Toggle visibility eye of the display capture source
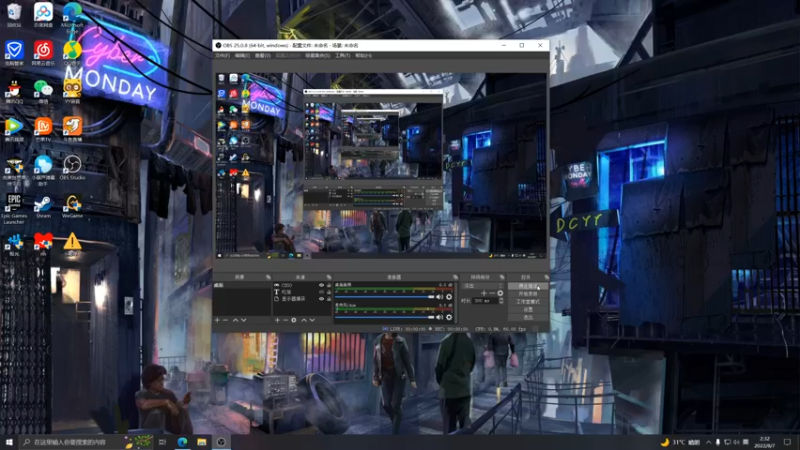 click(321, 298)
